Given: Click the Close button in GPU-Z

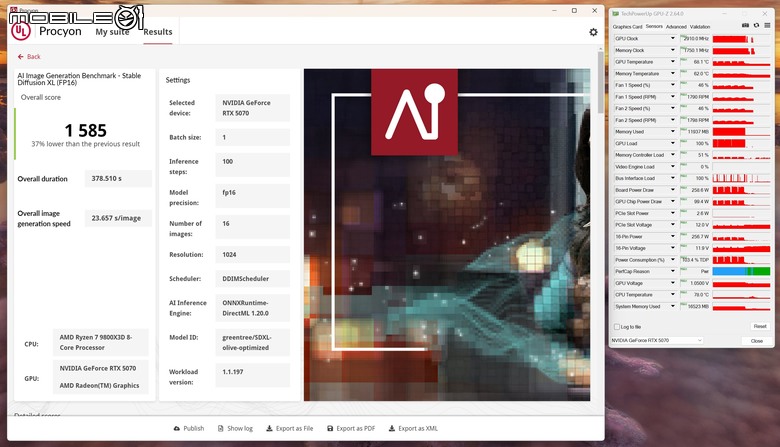Looking at the screenshot, I should point(757,341).
